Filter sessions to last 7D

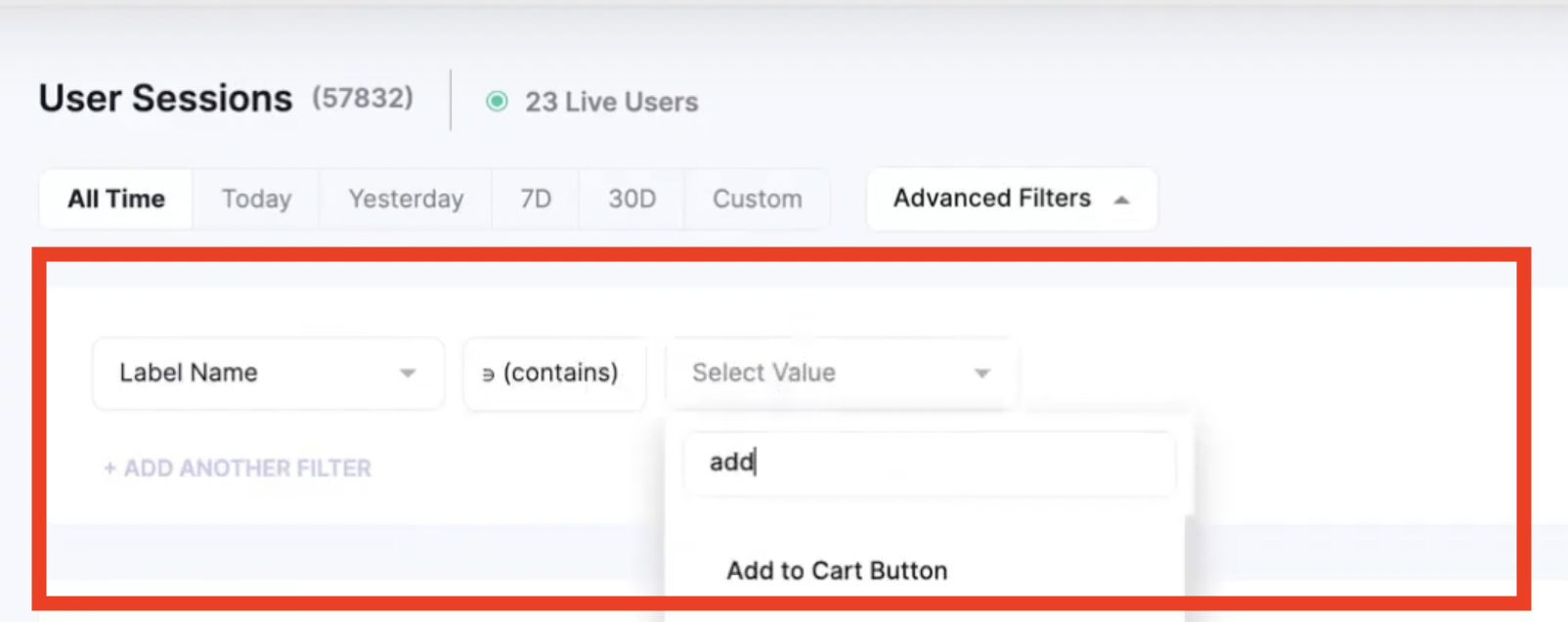536,199
